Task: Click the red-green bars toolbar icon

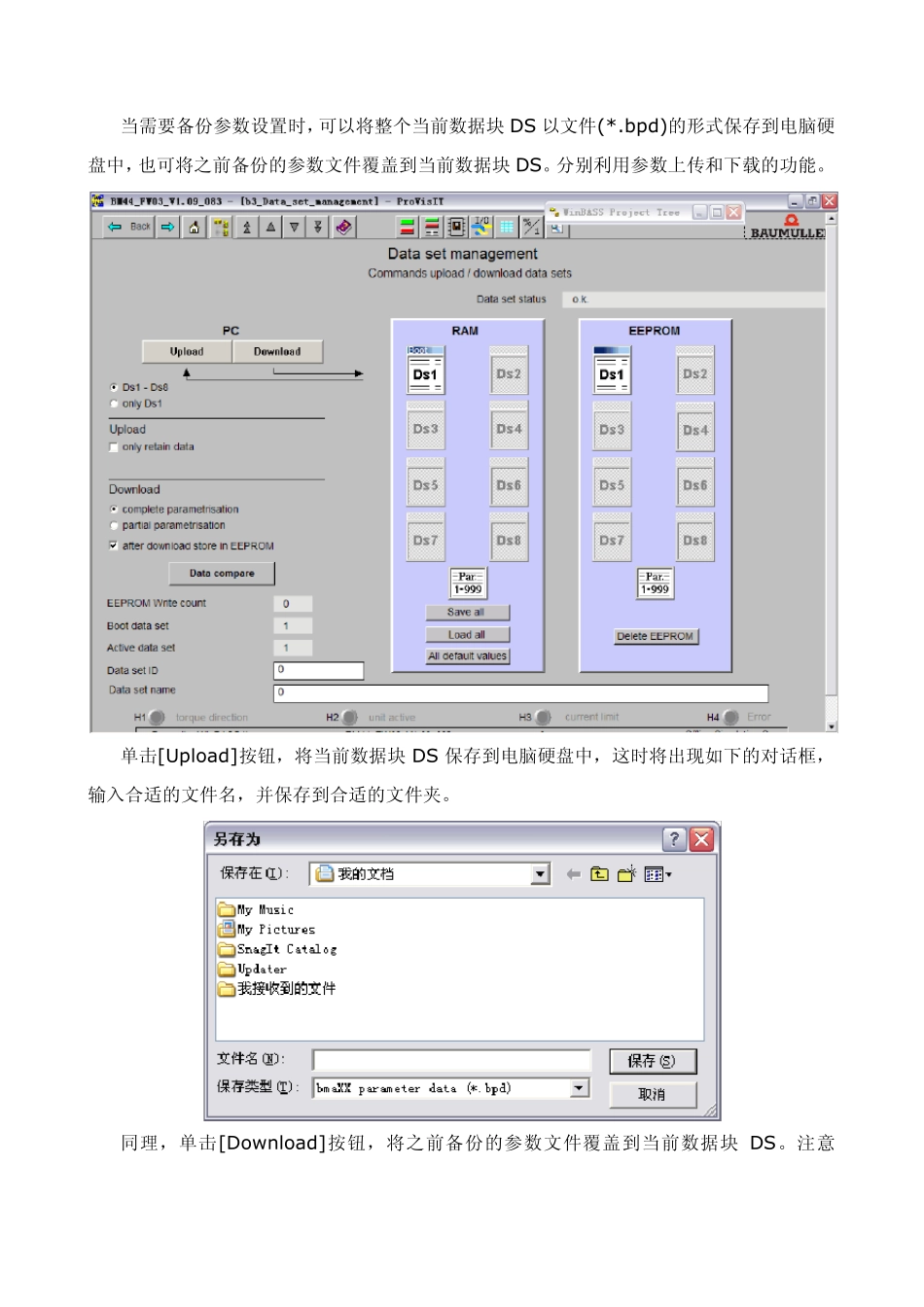Action: pyautogui.click(x=408, y=227)
